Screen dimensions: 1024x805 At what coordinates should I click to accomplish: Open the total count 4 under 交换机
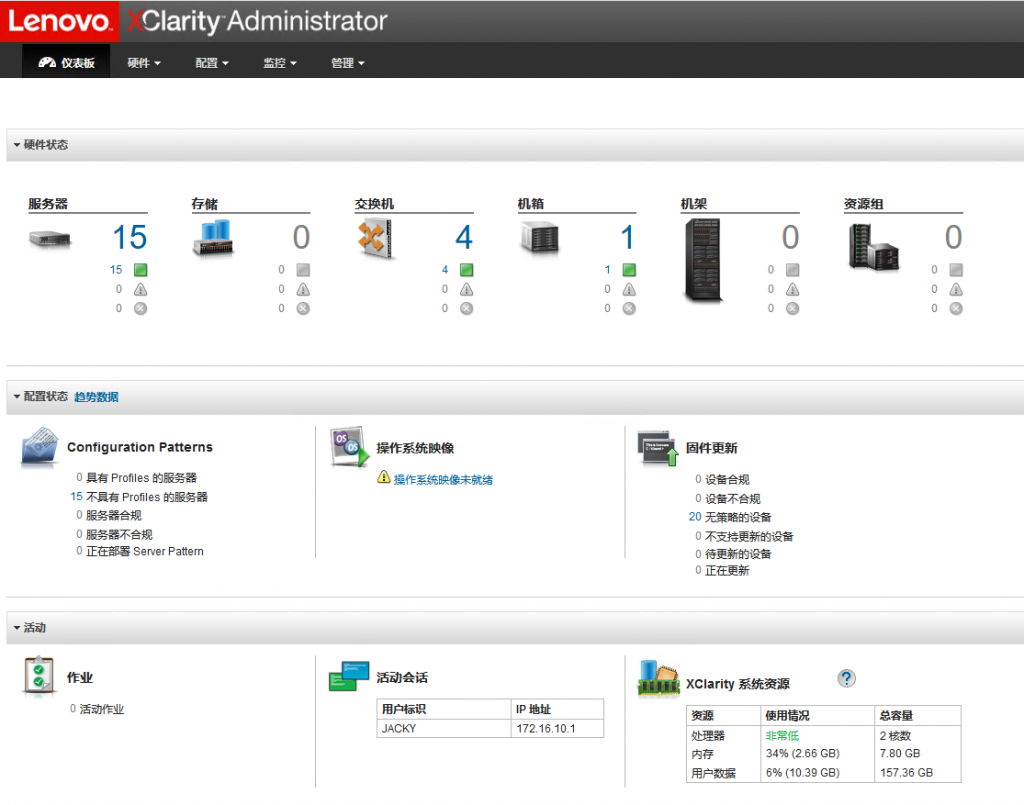[464, 237]
